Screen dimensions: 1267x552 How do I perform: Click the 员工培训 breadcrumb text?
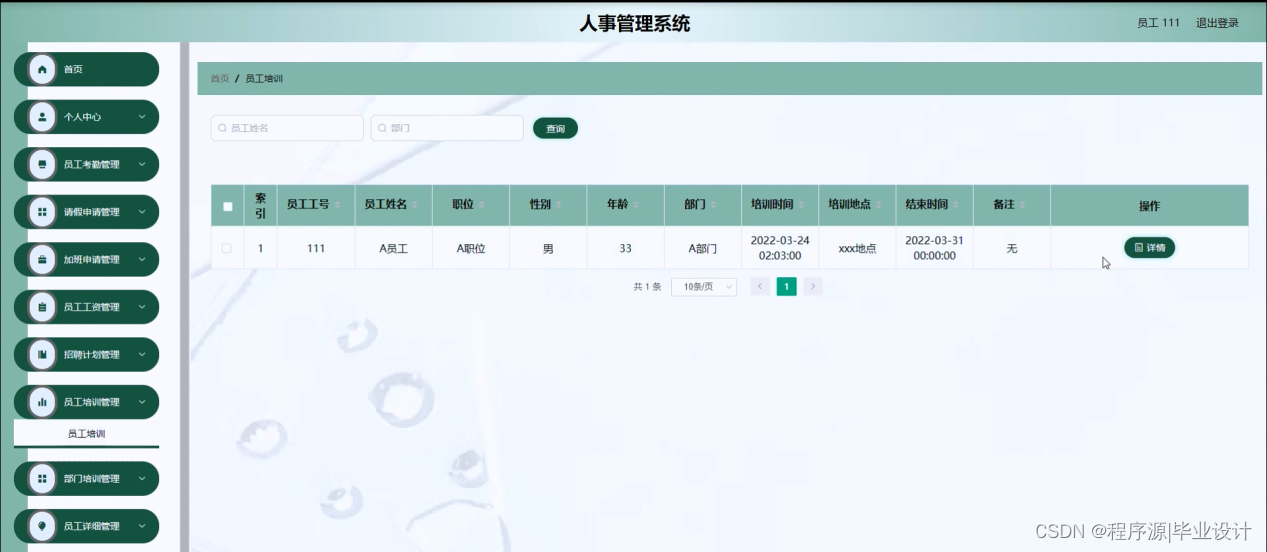(264, 78)
